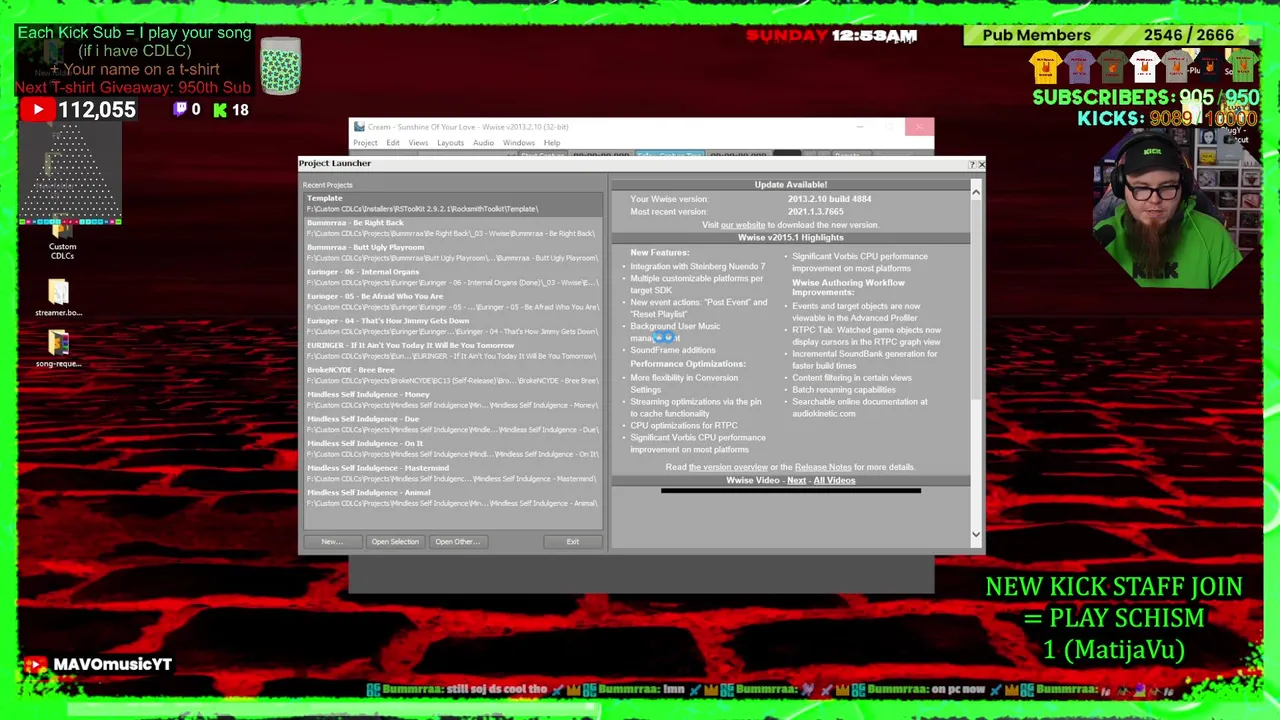The width and height of the screenshot is (1280, 720).
Task: Open the Views menu in Wwise window
Action: click(x=418, y=143)
